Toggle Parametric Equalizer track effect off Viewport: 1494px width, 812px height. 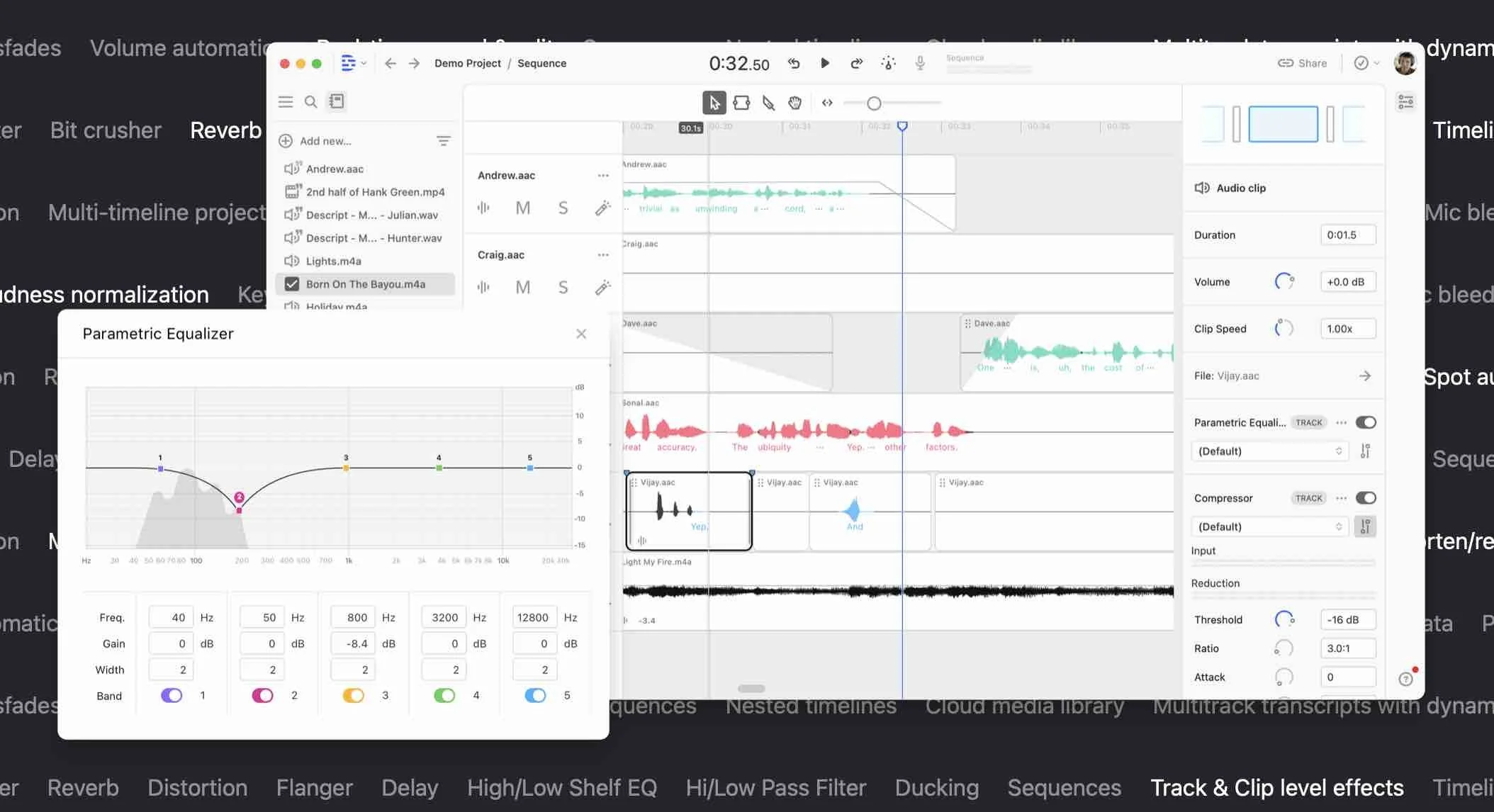[1366, 422]
